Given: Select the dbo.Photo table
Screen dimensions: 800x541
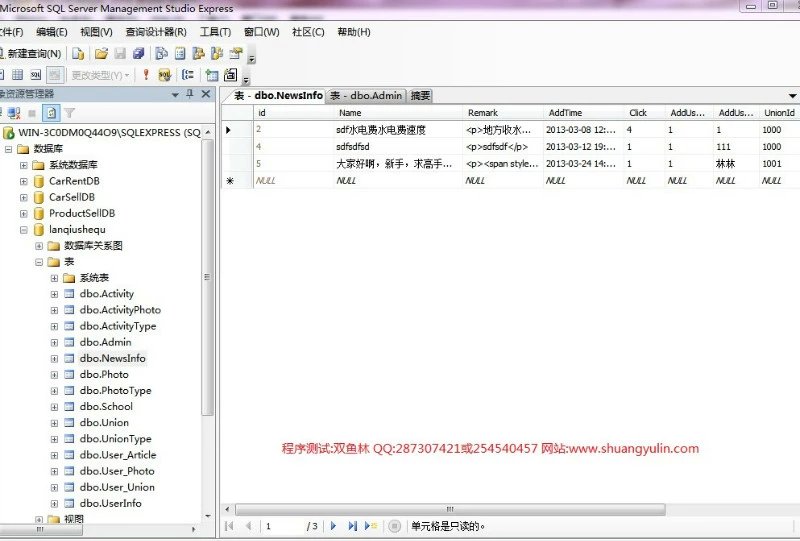Looking at the screenshot, I should (x=104, y=375).
